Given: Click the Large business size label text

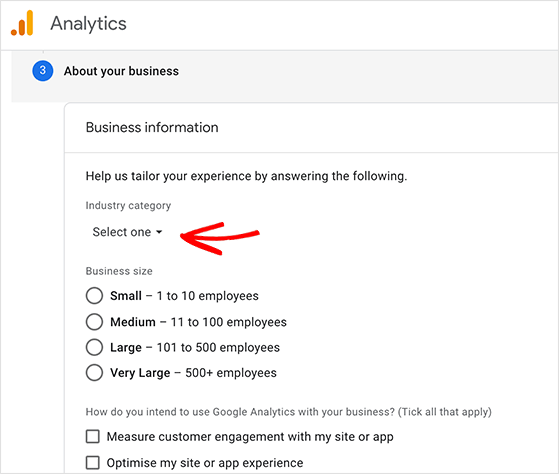Looking at the screenshot, I should point(126,347).
